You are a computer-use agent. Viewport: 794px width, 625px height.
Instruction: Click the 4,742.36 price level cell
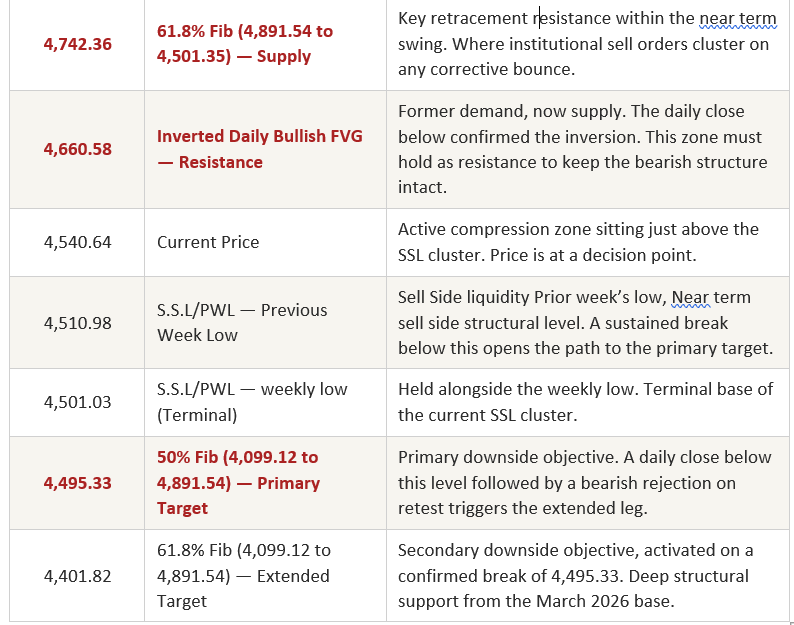(x=77, y=44)
